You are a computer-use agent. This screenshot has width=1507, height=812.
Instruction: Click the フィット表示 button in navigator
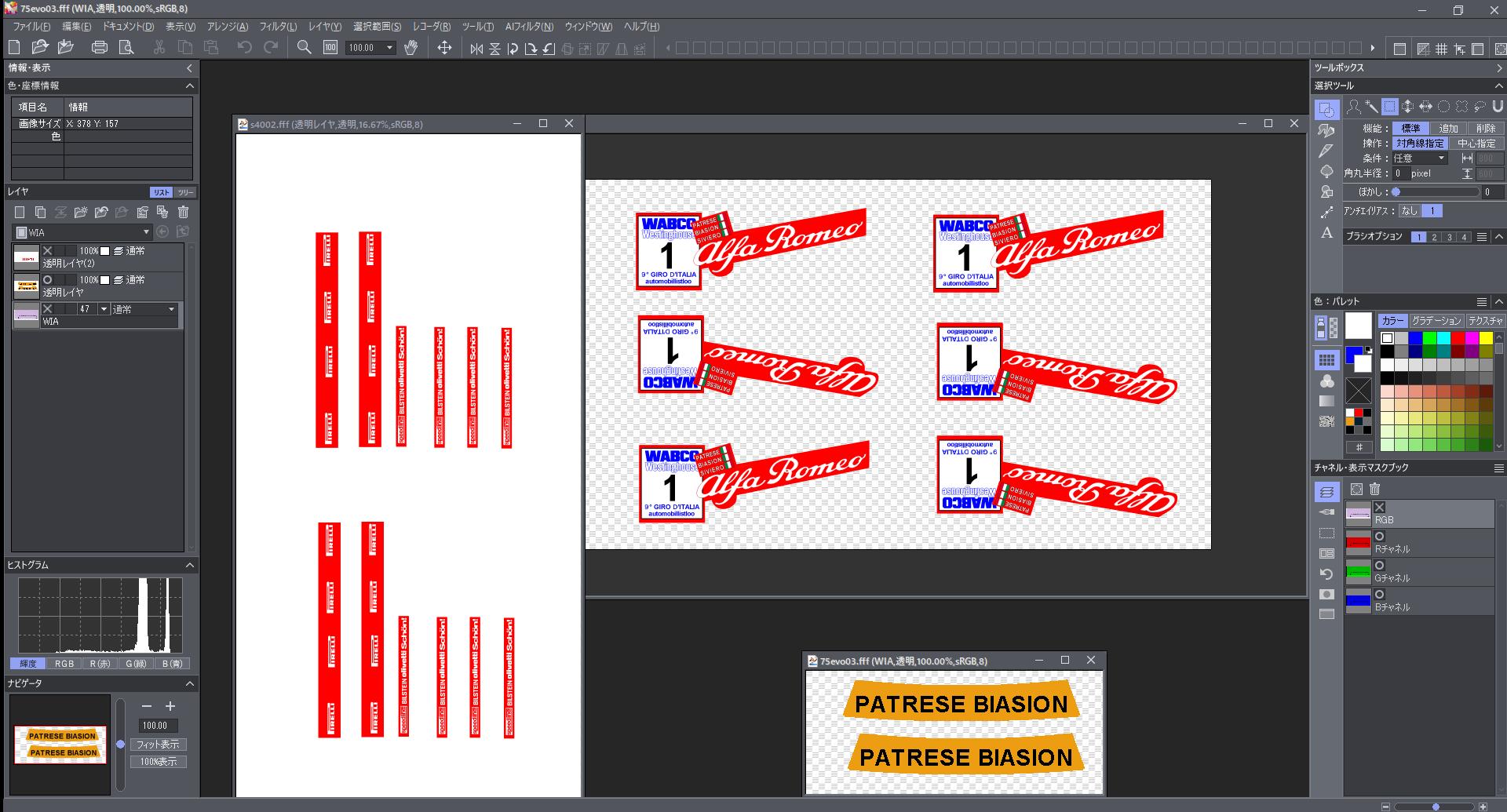tap(158, 745)
